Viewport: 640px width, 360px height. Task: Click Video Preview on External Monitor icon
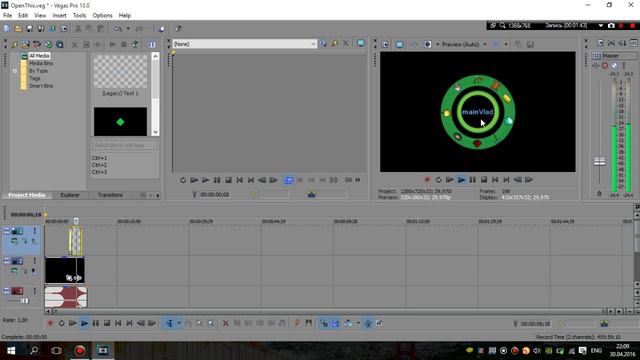399,44
